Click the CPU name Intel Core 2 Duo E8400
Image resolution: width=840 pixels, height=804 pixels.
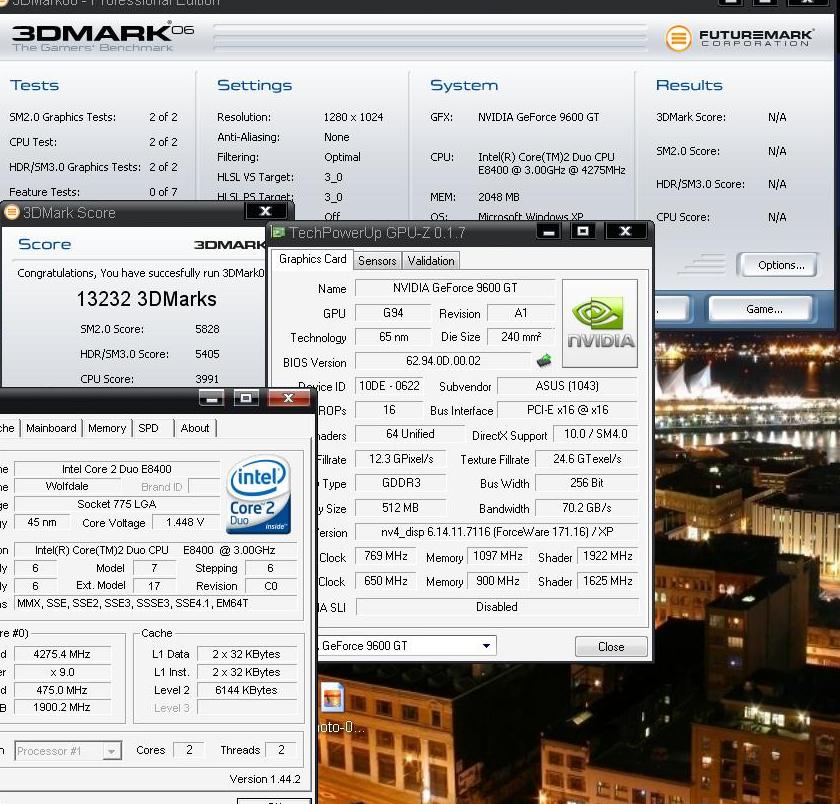click(117, 469)
